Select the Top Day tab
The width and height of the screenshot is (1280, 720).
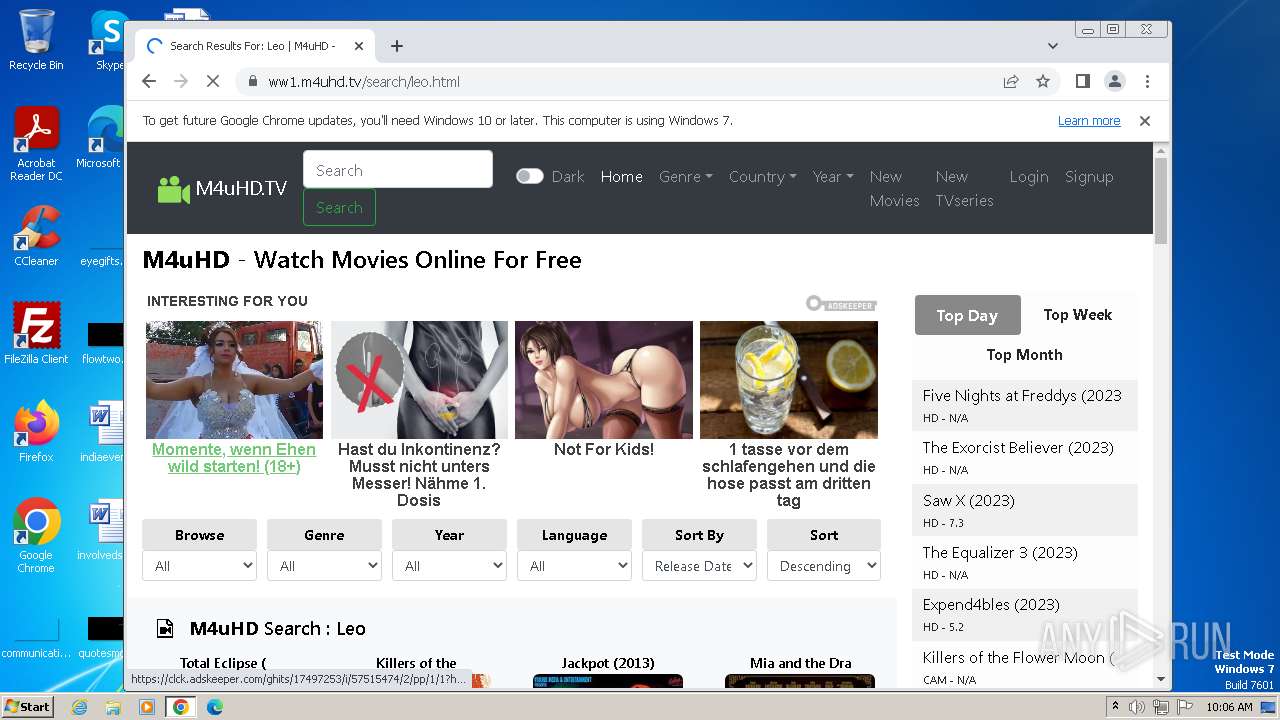click(967, 315)
